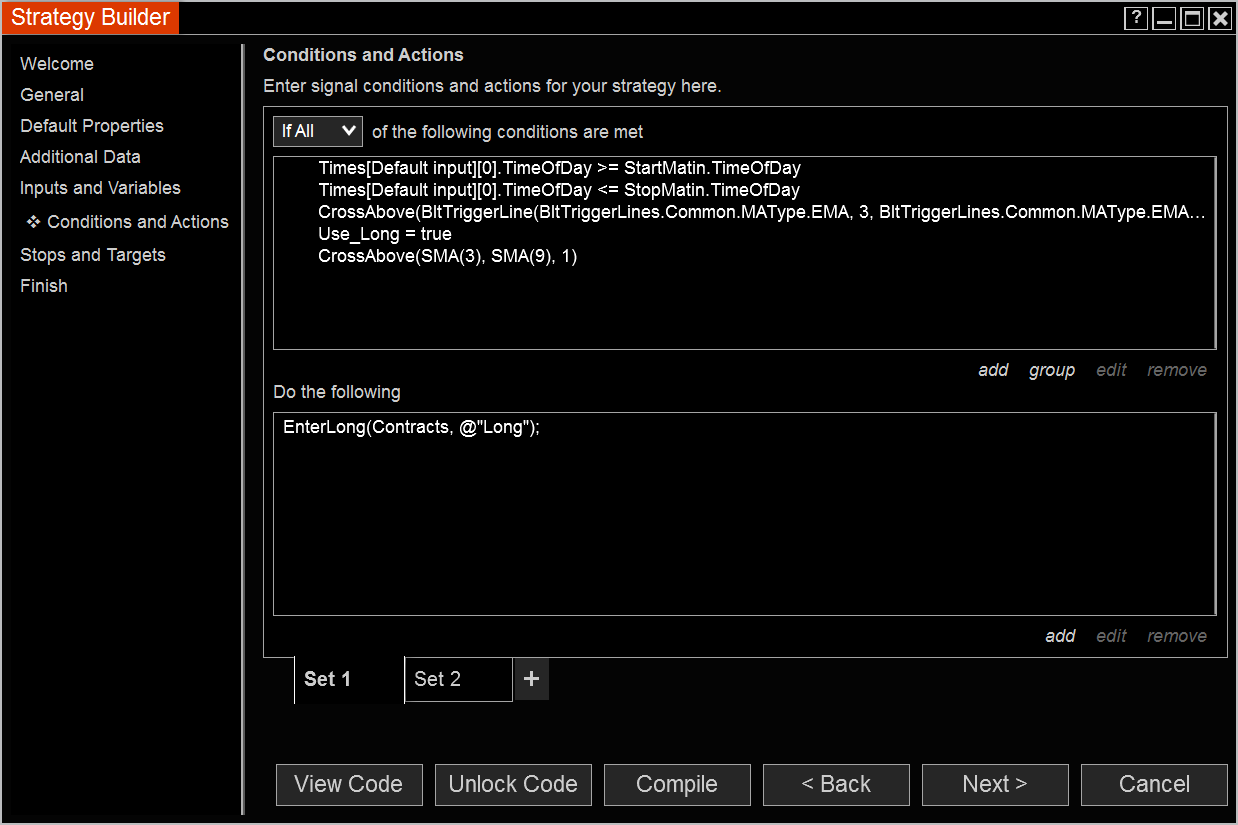Open the If All conditions dropdown
This screenshot has height=825, width=1238.
[318, 131]
